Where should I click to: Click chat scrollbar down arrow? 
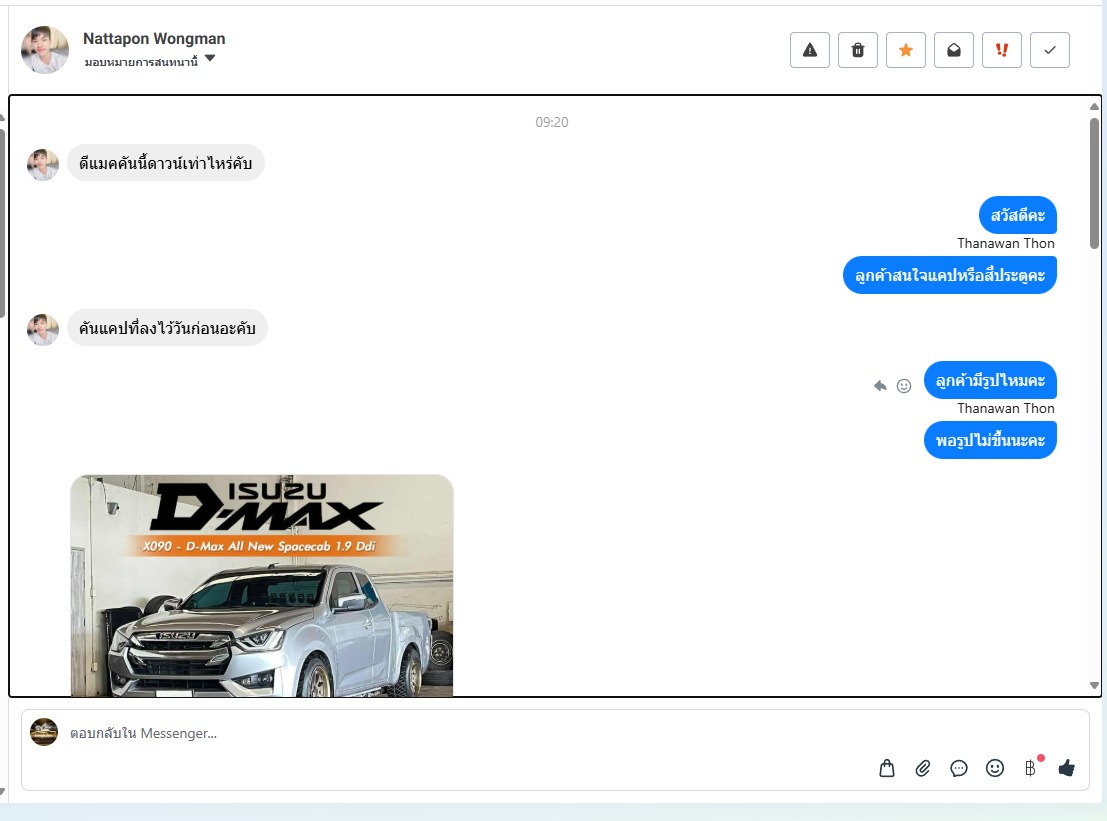point(1094,685)
